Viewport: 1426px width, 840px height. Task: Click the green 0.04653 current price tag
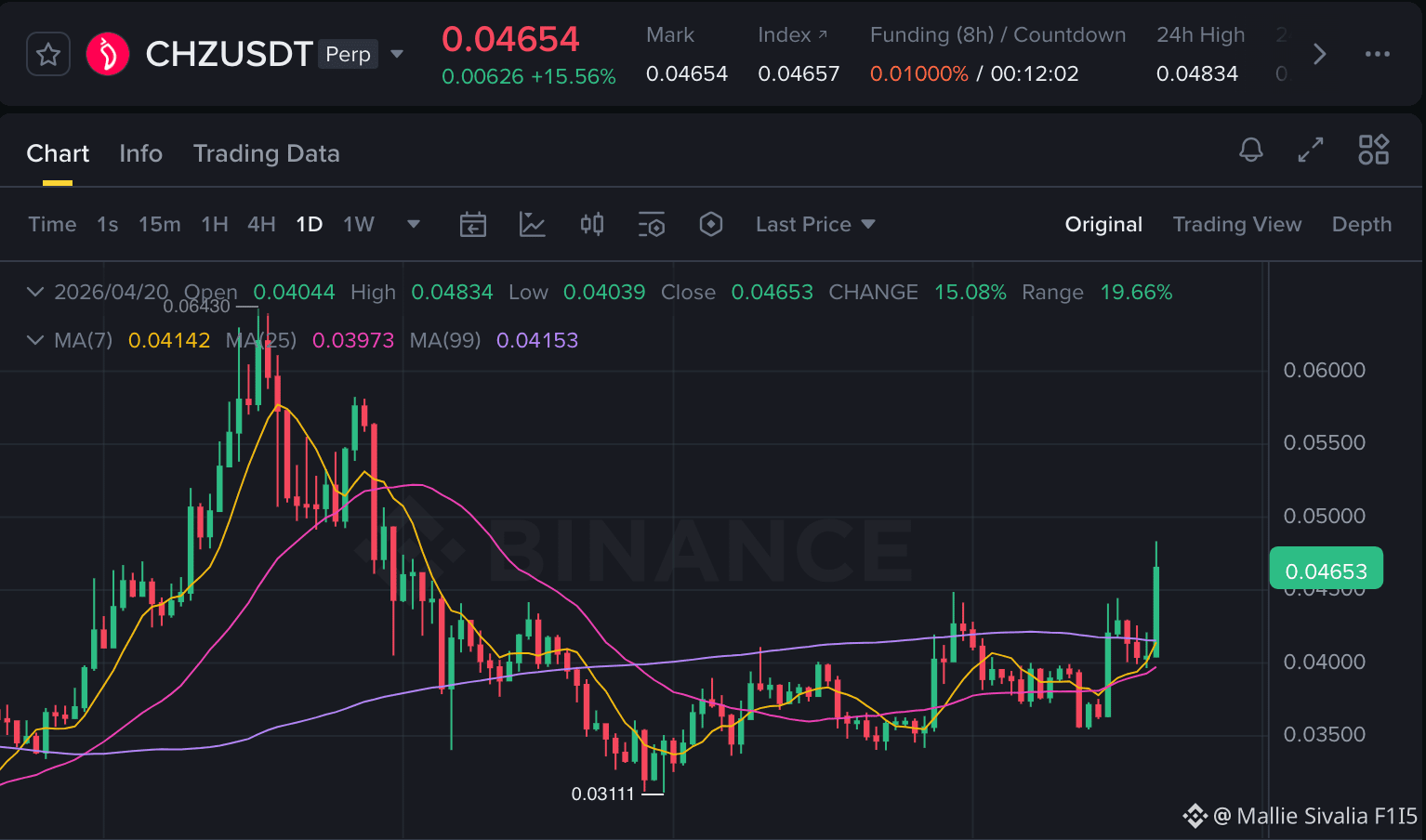click(x=1326, y=569)
